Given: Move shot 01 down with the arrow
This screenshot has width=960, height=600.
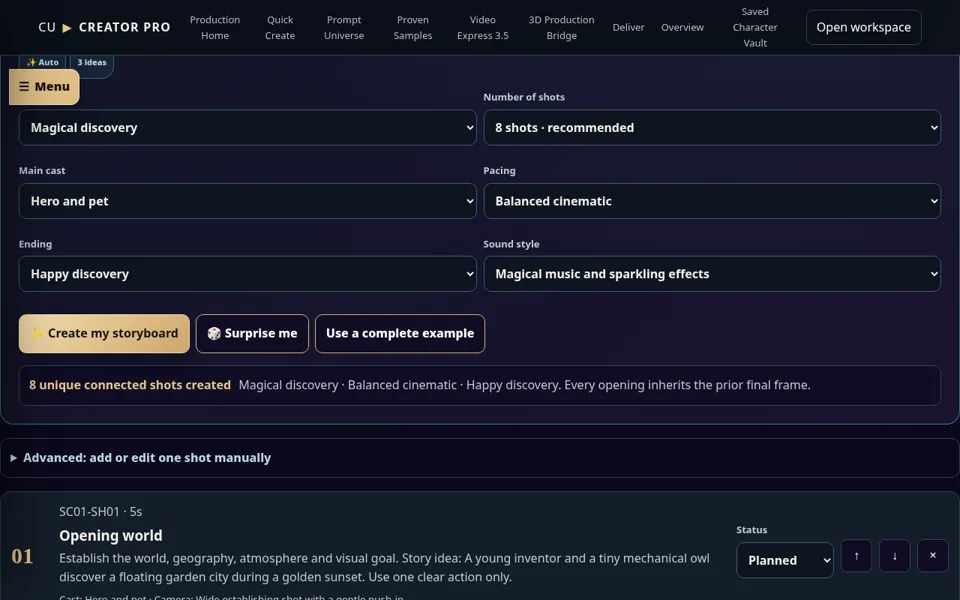Looking at the screenshot, I should tap(894, 556).
